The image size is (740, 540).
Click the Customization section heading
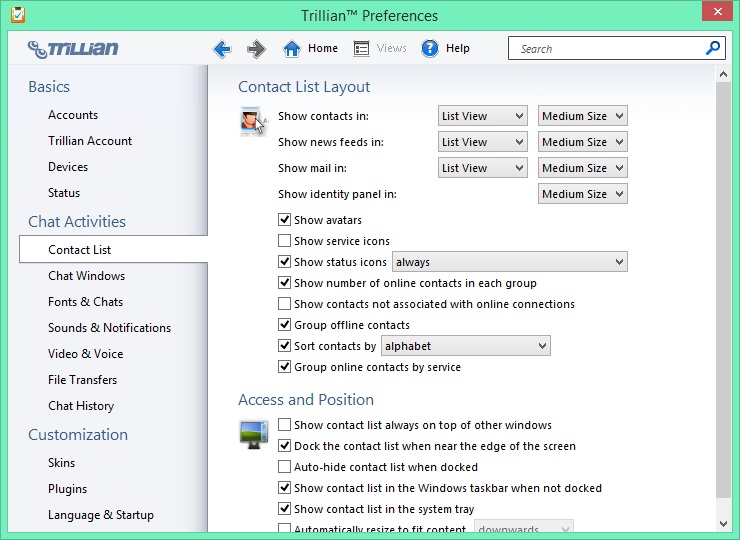pyautogui.click(x=78, y=434)
